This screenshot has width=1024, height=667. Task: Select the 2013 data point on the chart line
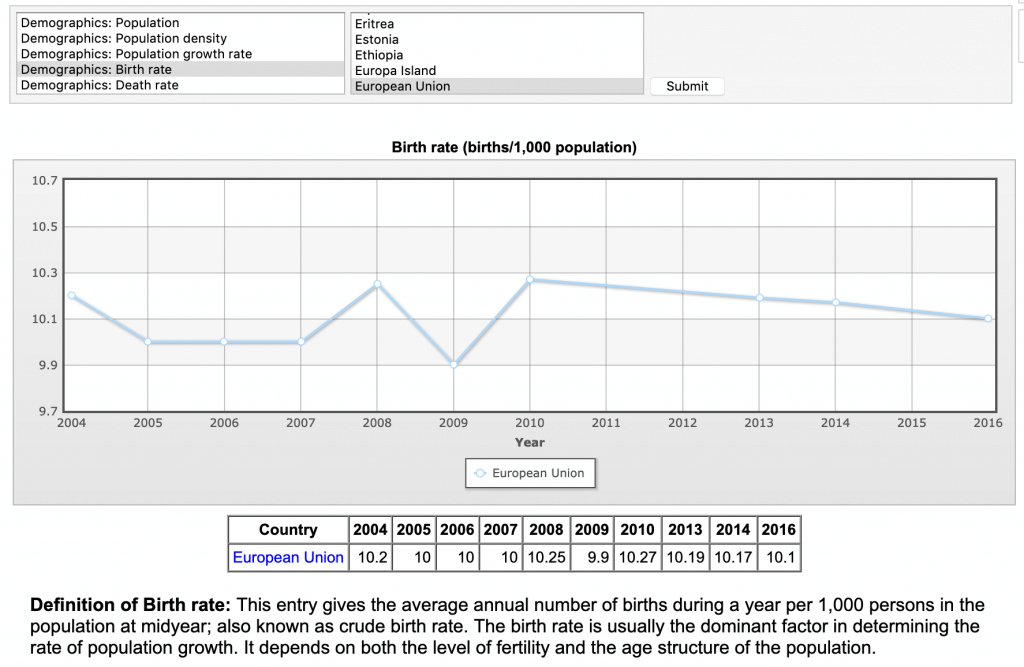pyautogui.click(x=760, y=298)
